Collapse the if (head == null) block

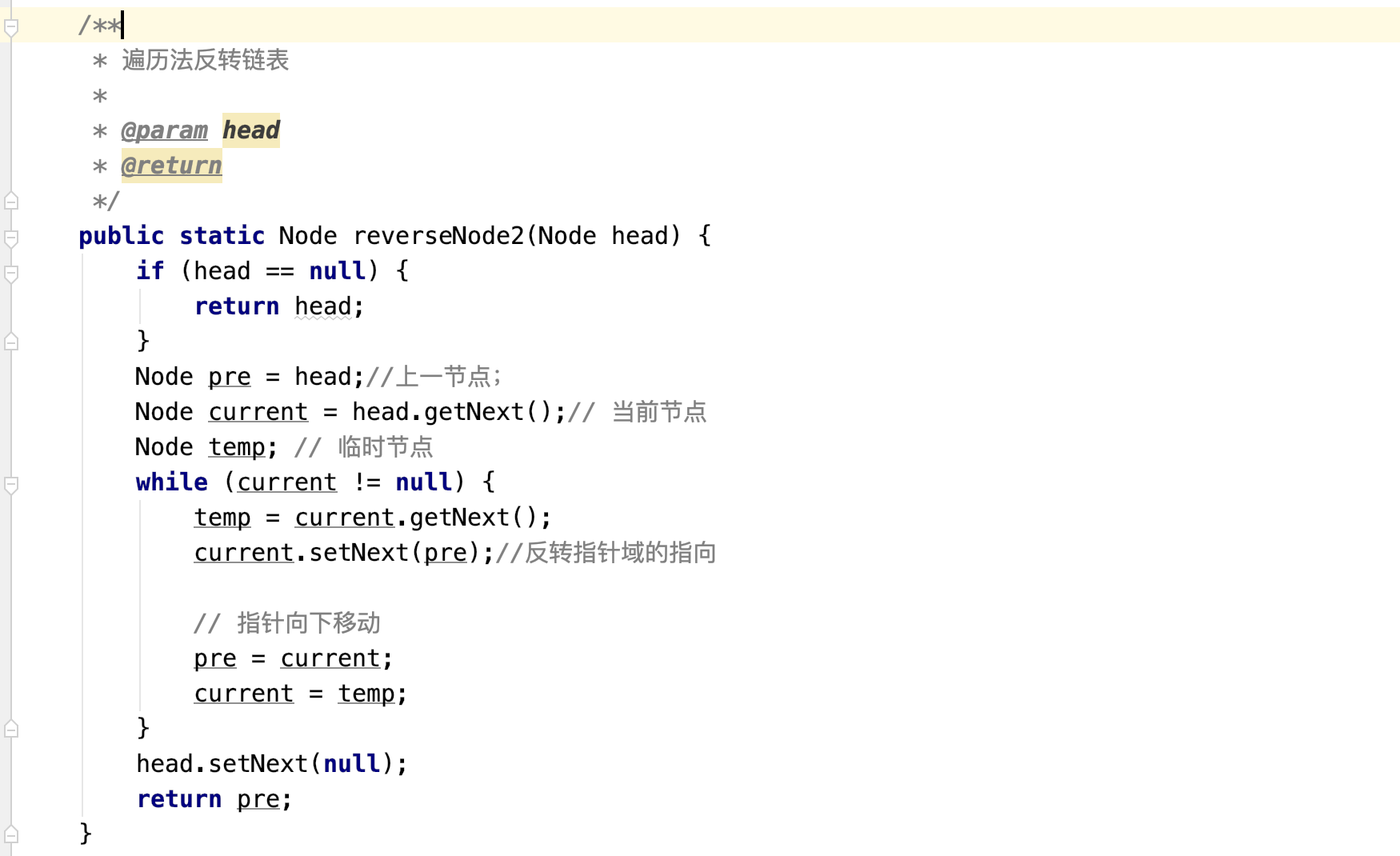pyautogui.click(x=11, y=274)
